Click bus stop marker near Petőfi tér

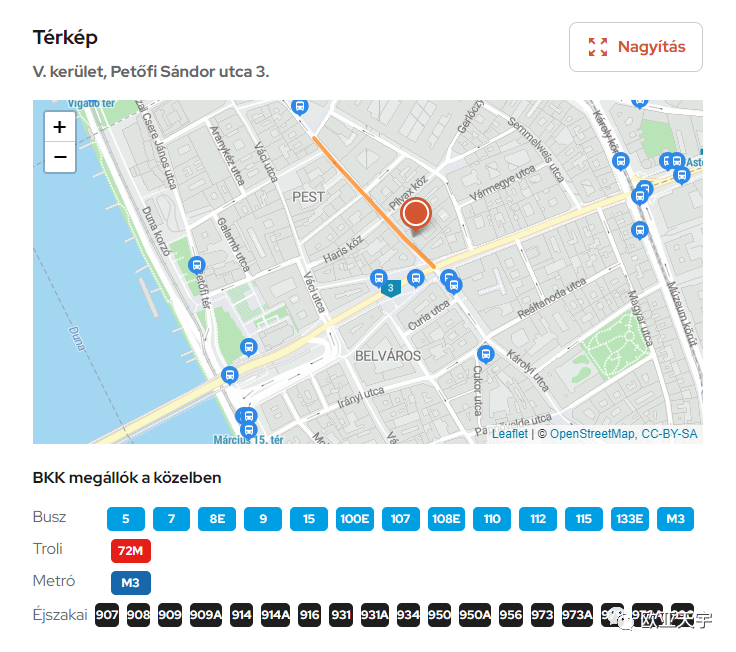click(197, 266)
